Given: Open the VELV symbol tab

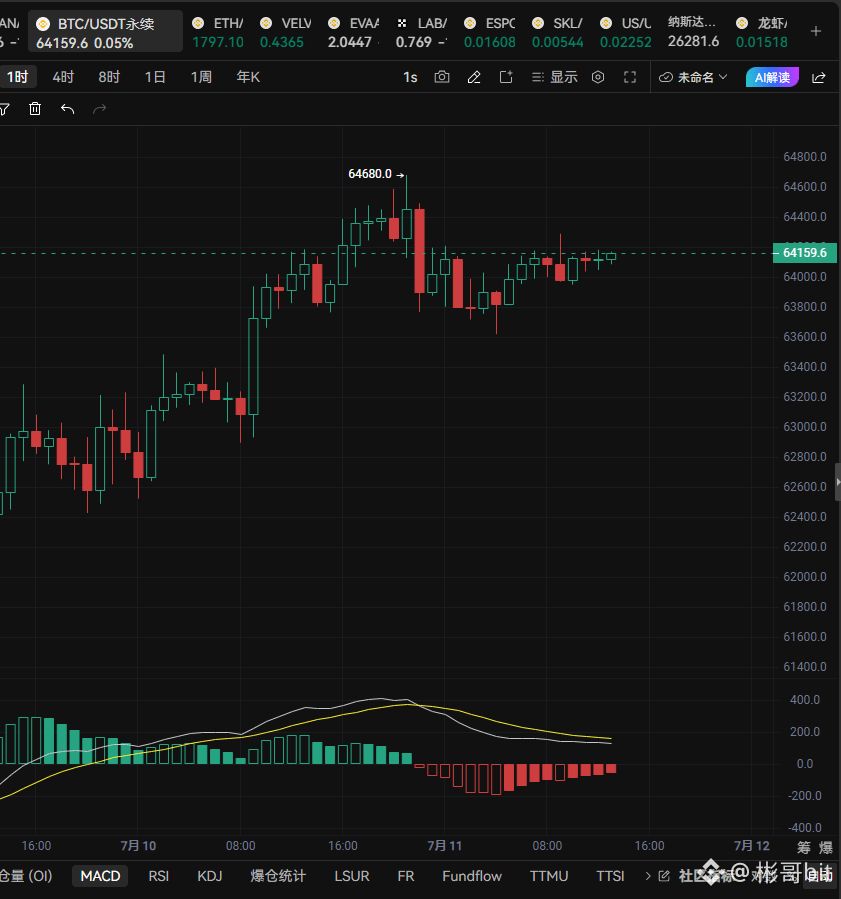Looking at the screenshot, I should 285,32.
